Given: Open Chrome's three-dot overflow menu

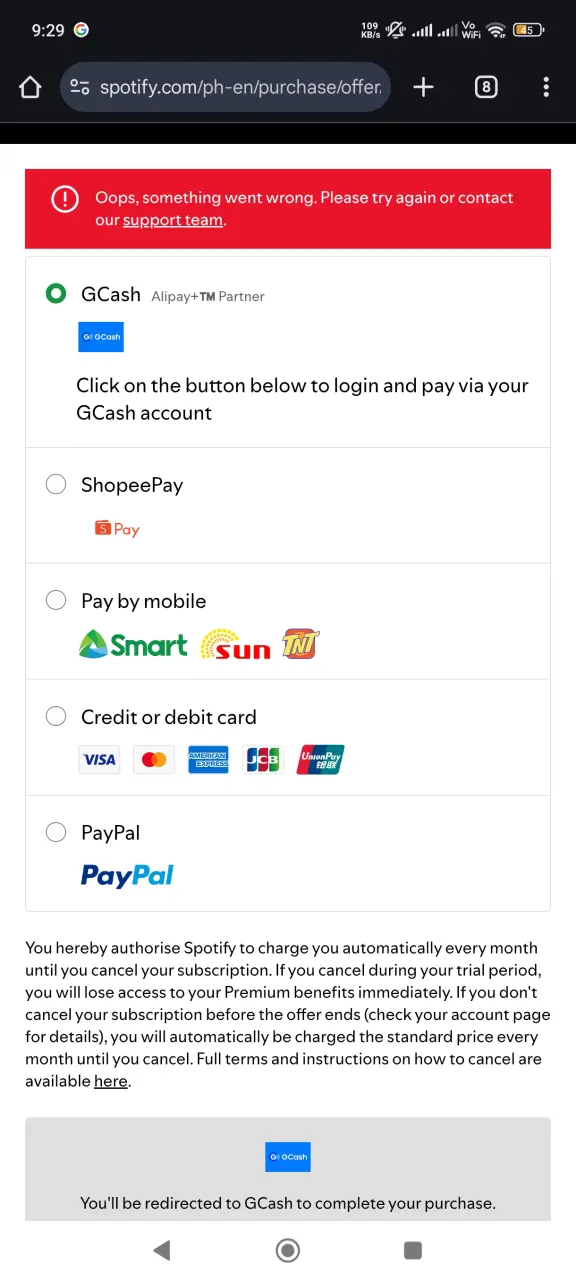Looking at the screenshot, I should click(546, 87).
